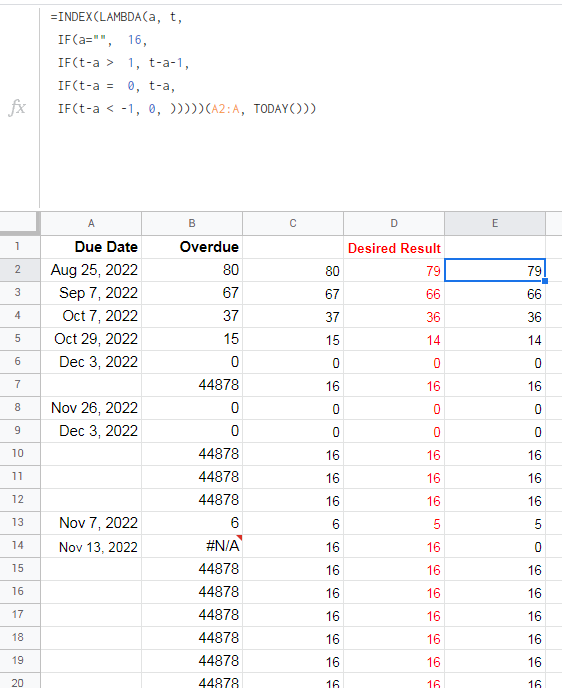Click red value 36 in column D
The height and width of the screenshot is (688, 562).
pyautogui.click(x=394, y=316)
